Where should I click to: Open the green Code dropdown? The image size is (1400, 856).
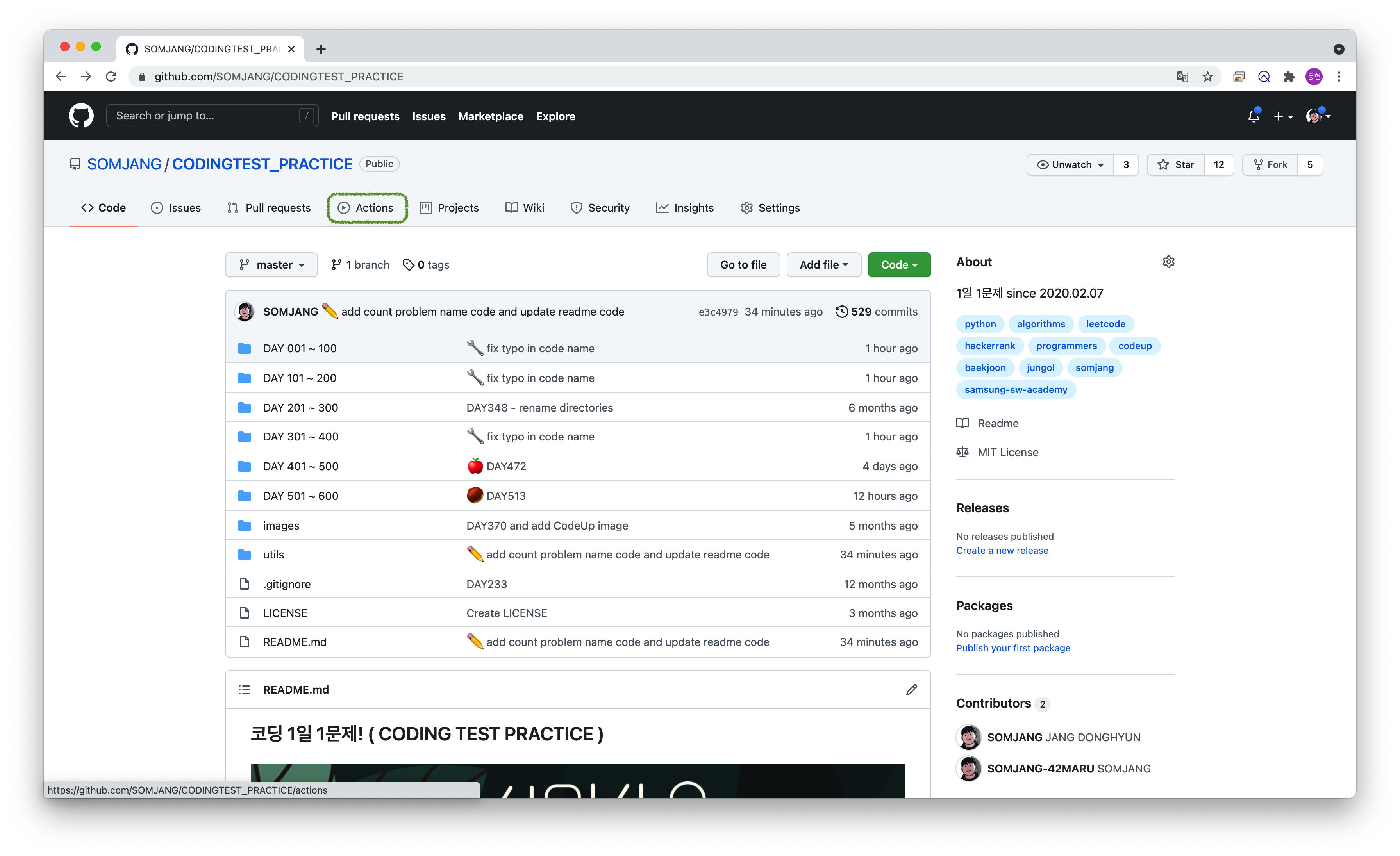tap(899, 265)
